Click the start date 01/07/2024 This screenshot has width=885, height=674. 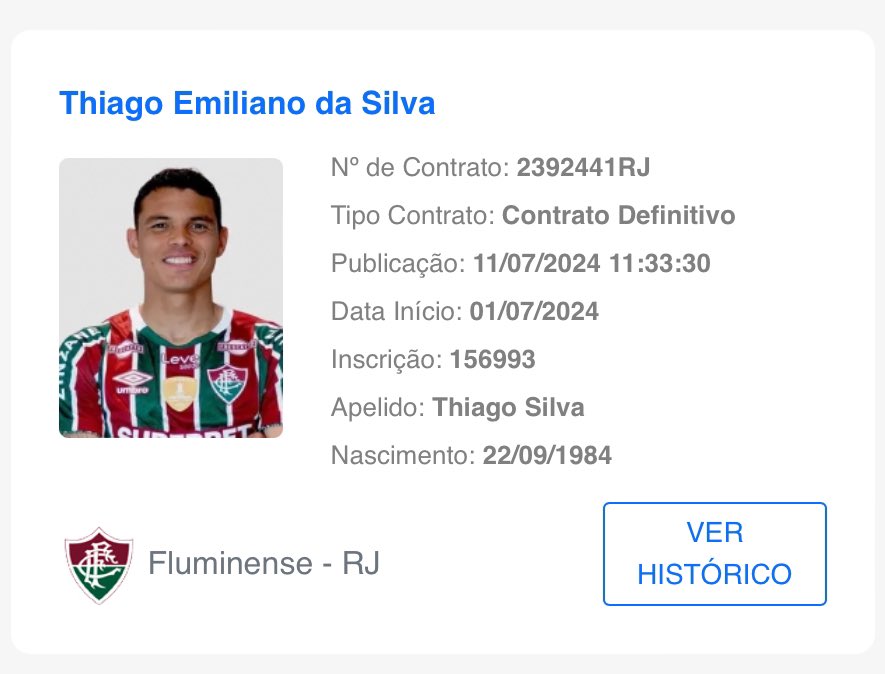533,311
